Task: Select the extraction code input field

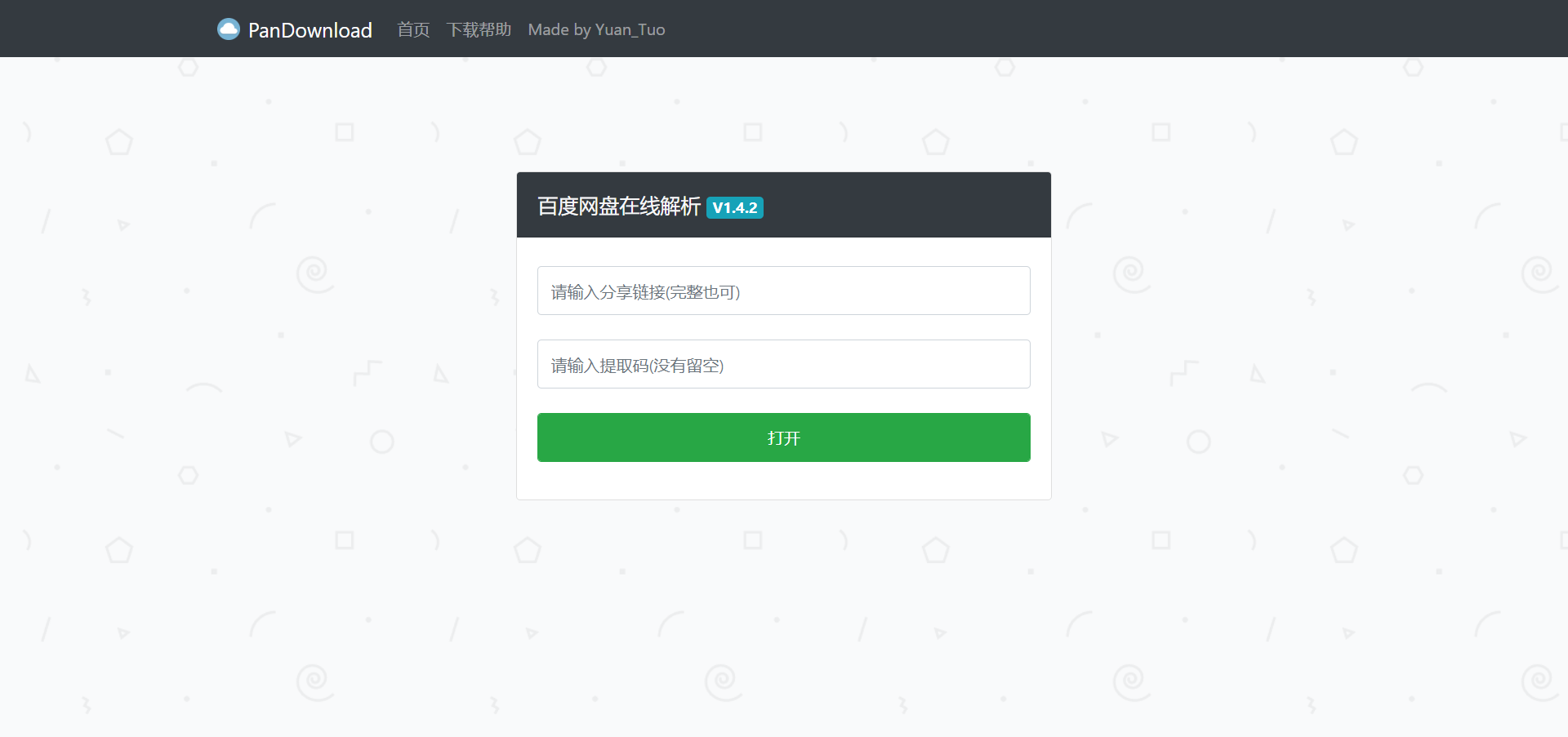Action: (782, 364)
